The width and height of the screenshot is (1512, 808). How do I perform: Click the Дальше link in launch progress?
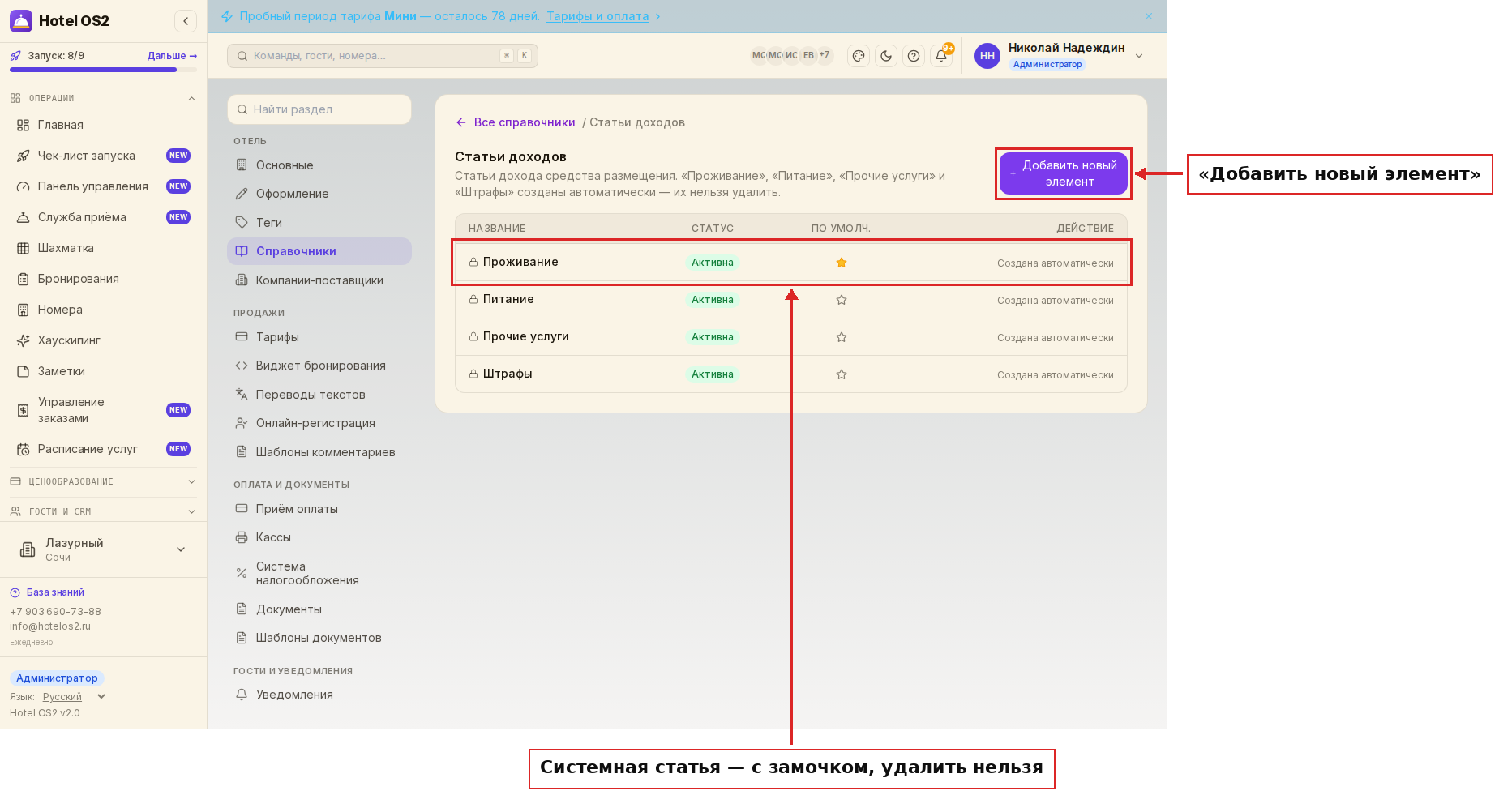coord(172,56)
